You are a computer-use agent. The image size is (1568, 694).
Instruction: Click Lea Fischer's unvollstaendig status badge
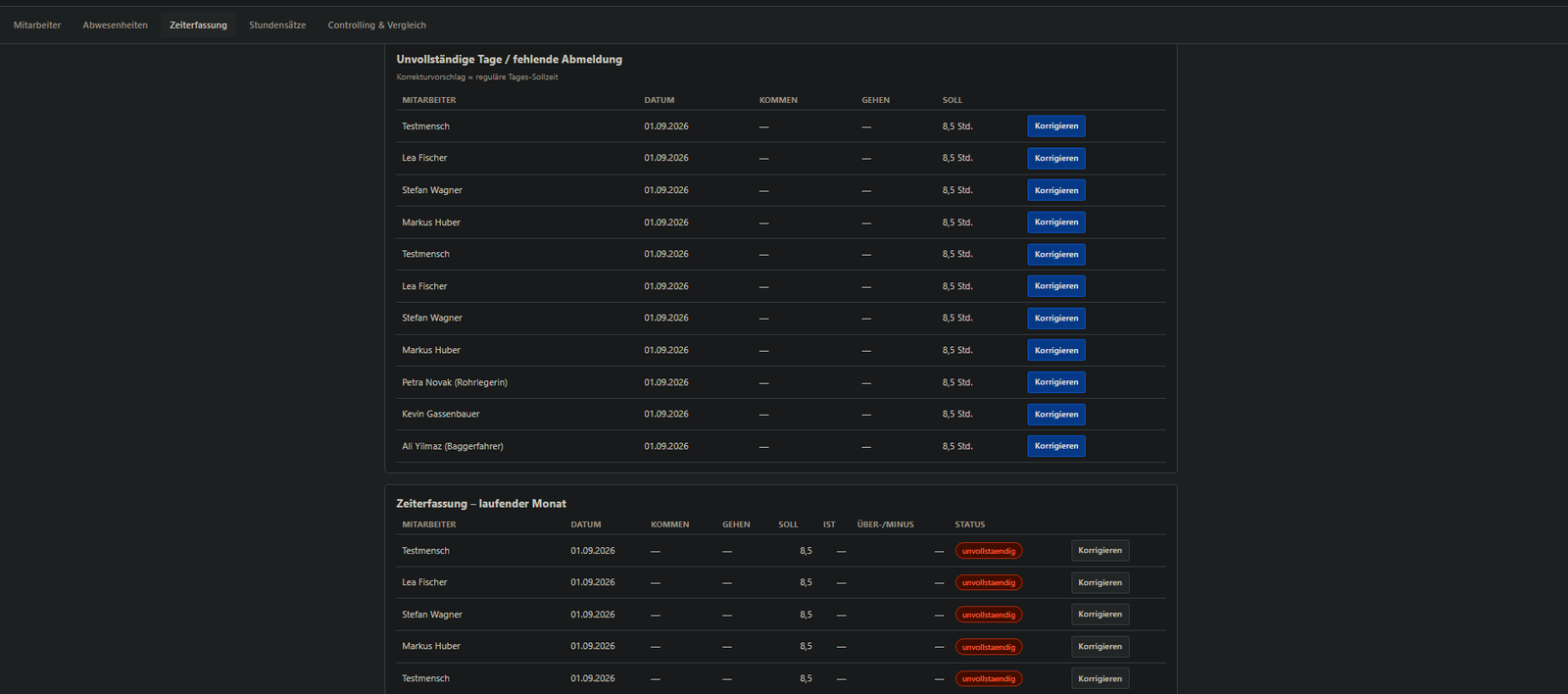click(989, 582)
